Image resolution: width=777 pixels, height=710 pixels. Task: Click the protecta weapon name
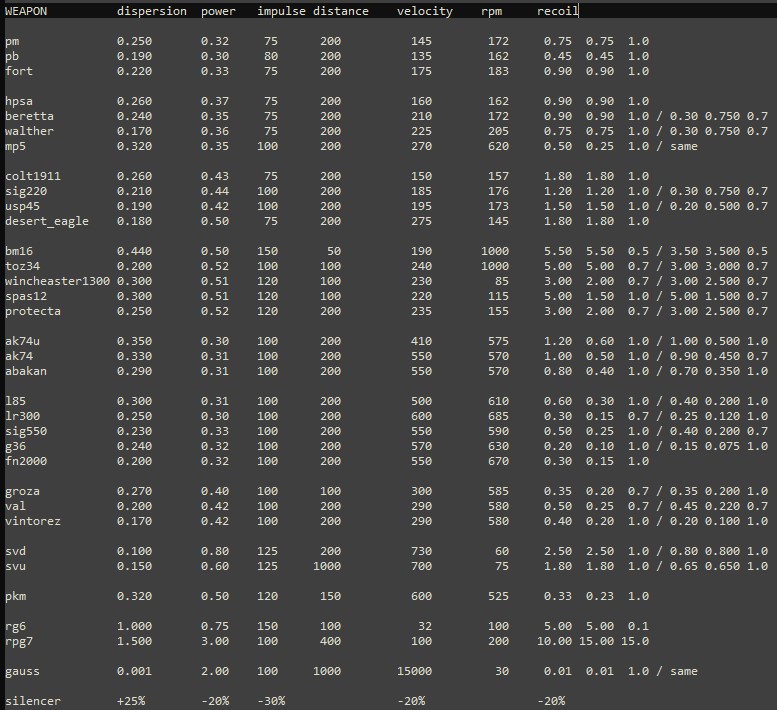coord(33,311)
